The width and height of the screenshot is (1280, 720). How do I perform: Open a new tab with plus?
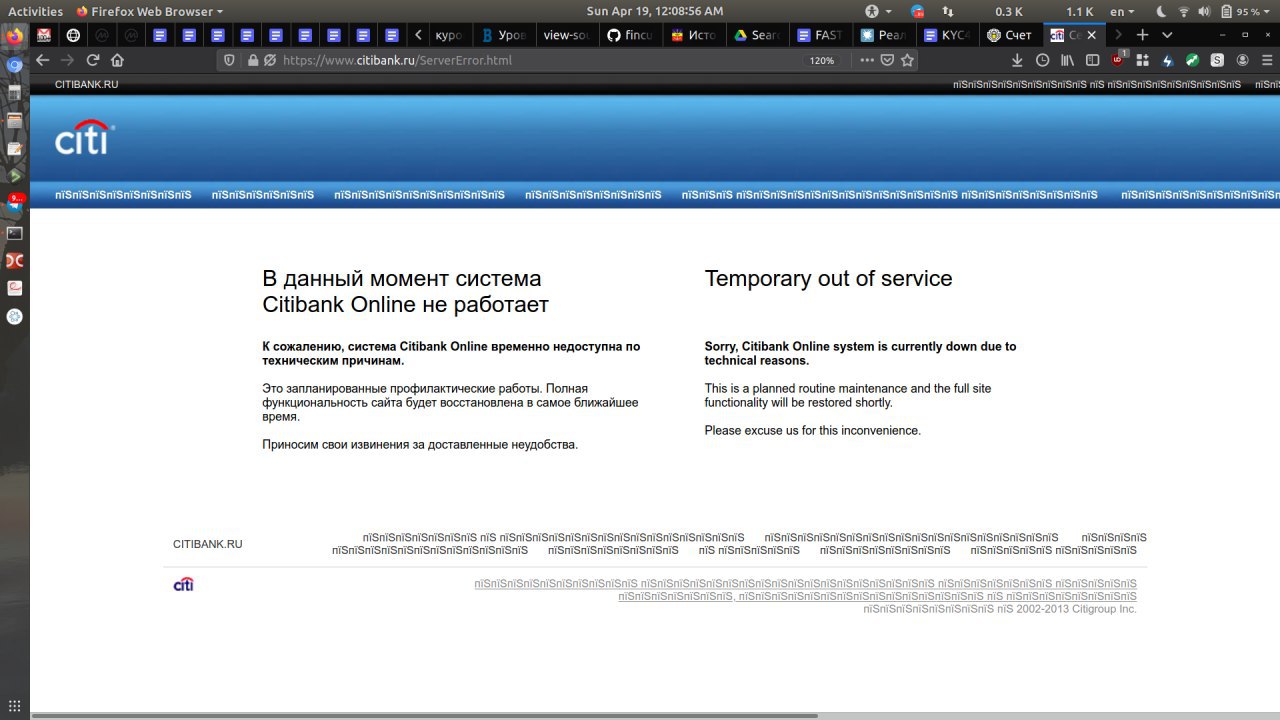(x=1142, y=34)
